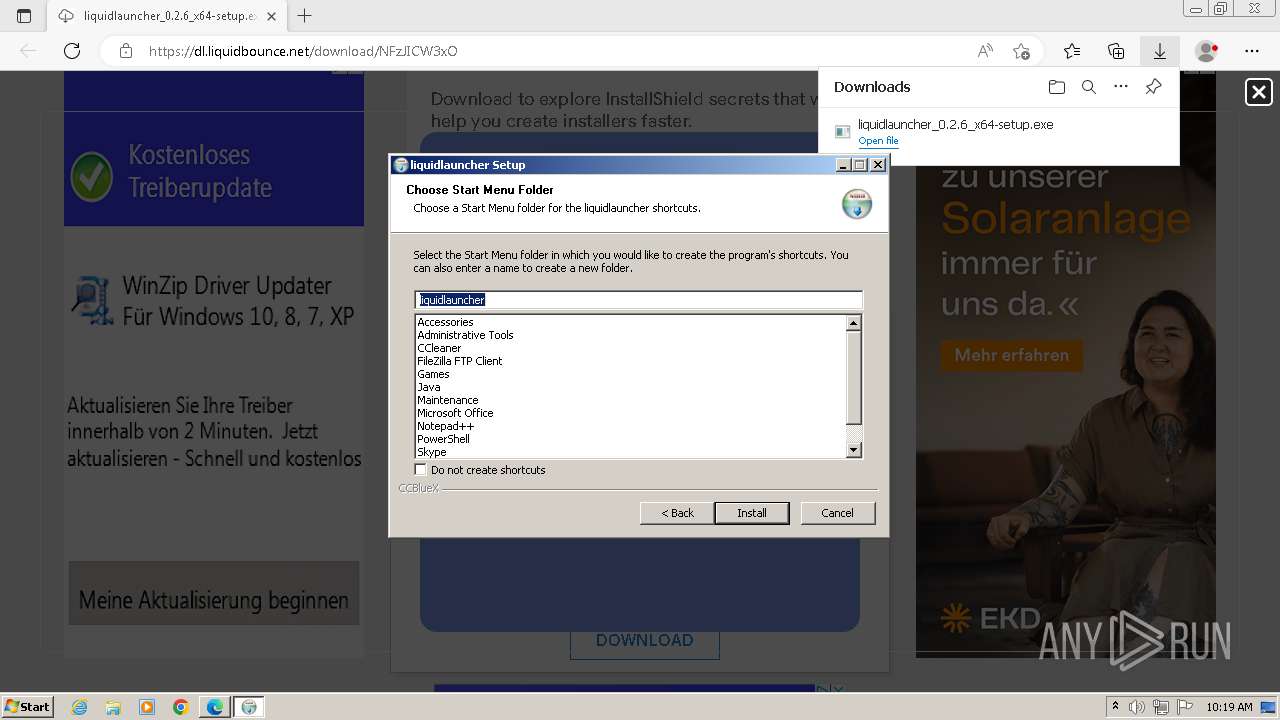Select Java folder in list
The width and height of the screenshot is (1280, 720).
point(428,387)
